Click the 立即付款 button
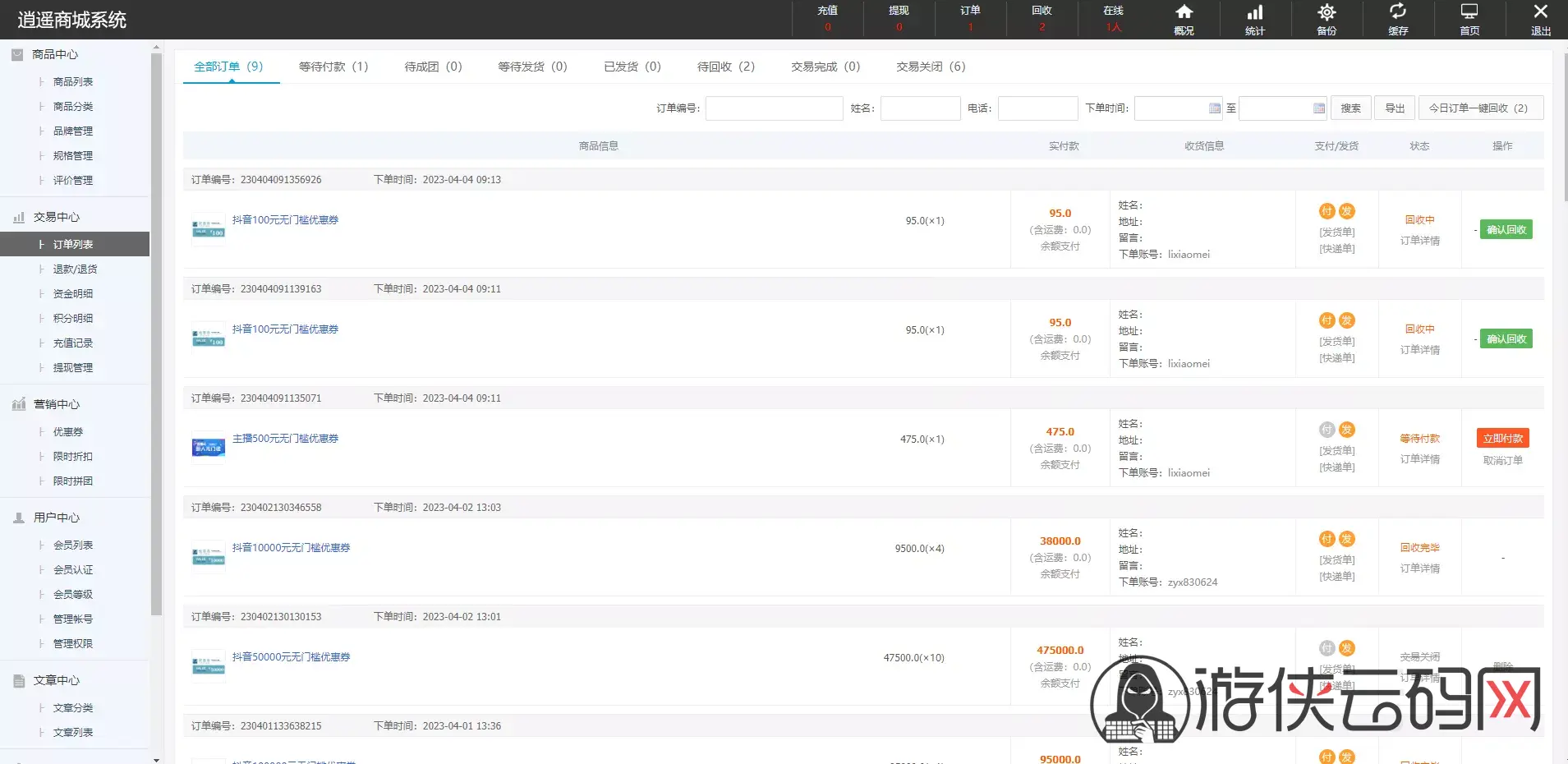The height and width of the screenshot is (764, 1568). coord(1503,439)
